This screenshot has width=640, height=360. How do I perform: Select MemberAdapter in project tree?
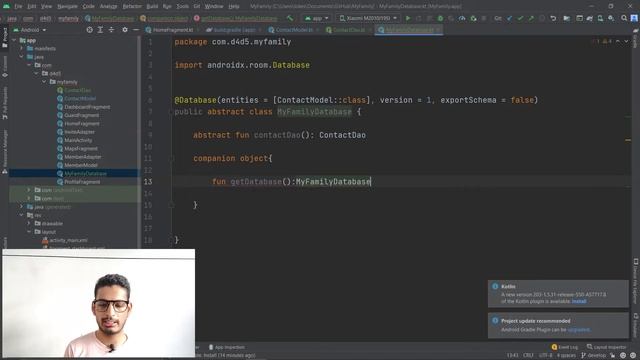(82, 157)
